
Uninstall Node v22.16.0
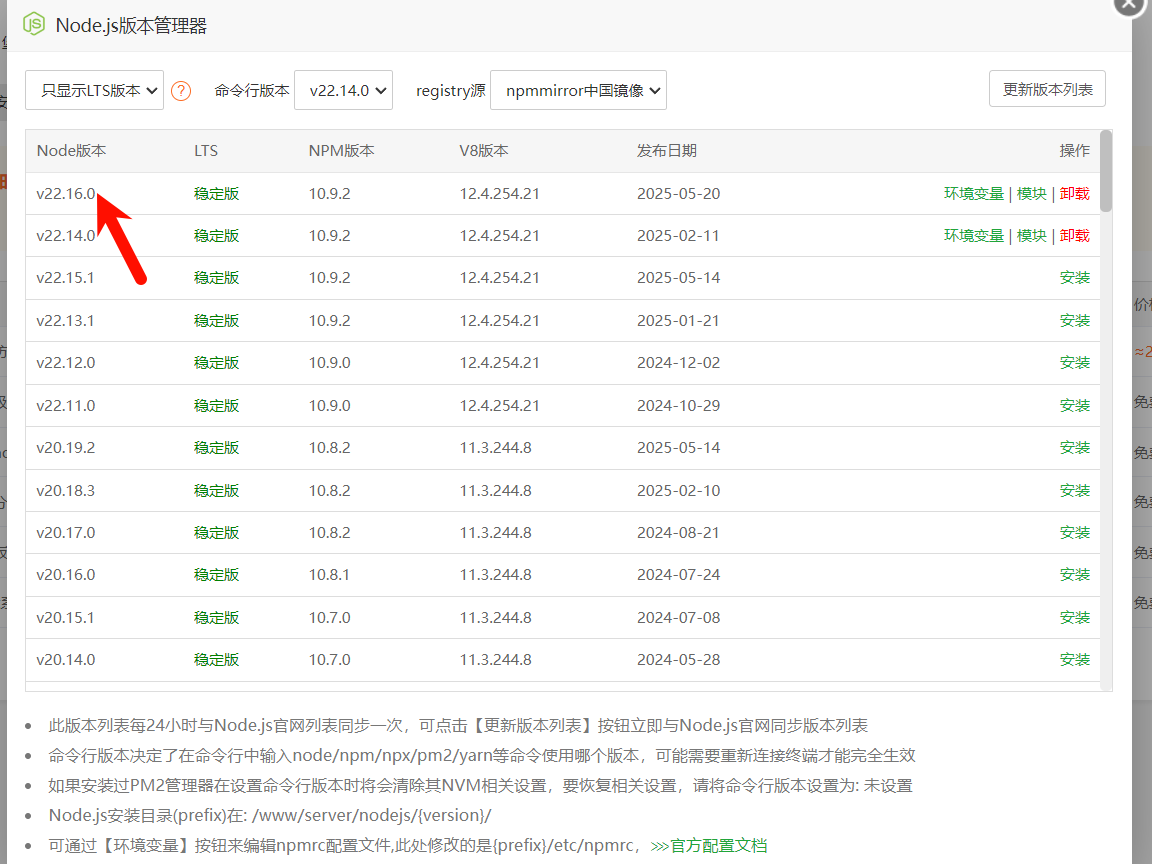[1074, 193]
